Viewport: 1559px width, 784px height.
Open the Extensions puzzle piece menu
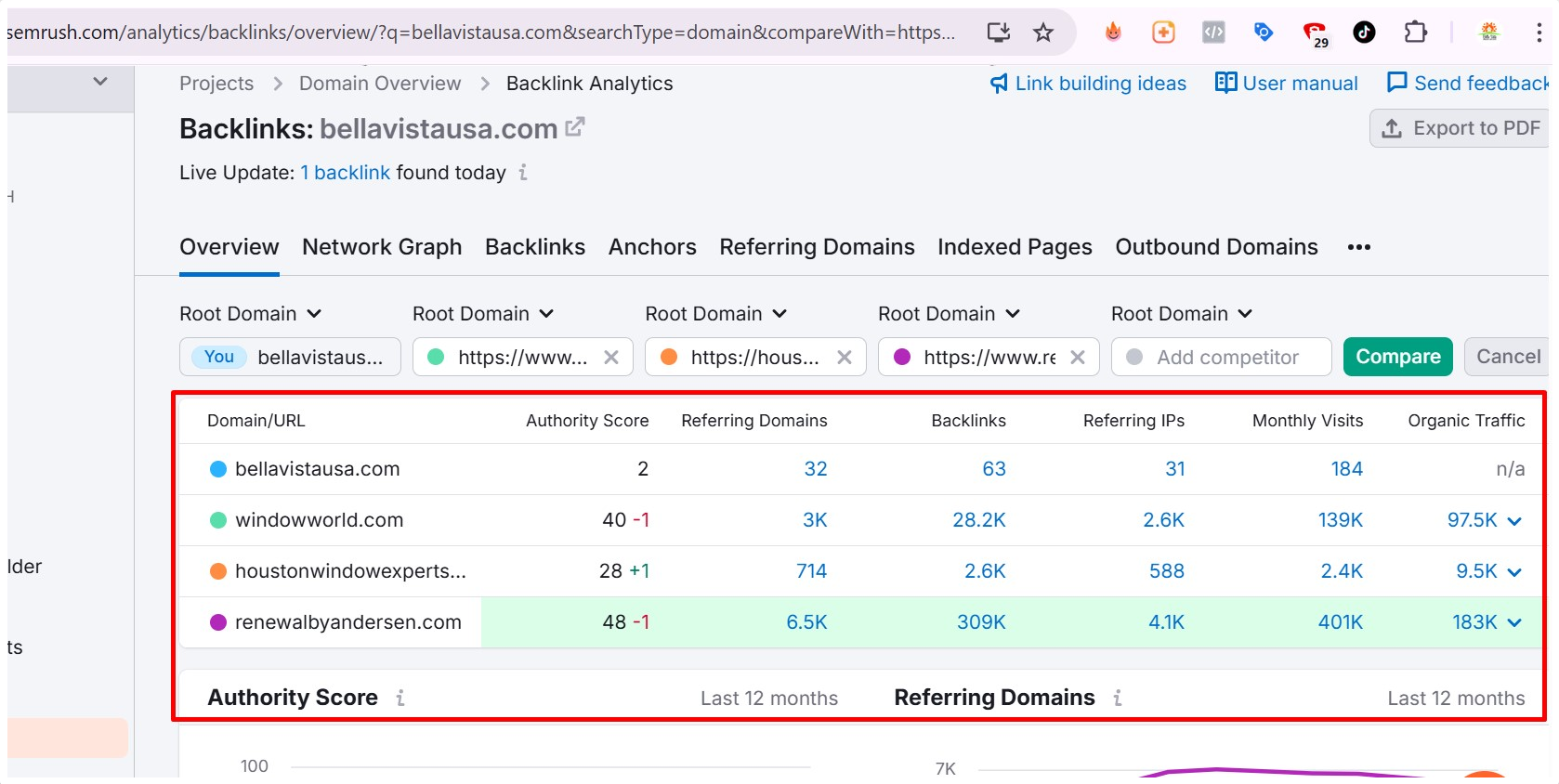[1415, 33]
